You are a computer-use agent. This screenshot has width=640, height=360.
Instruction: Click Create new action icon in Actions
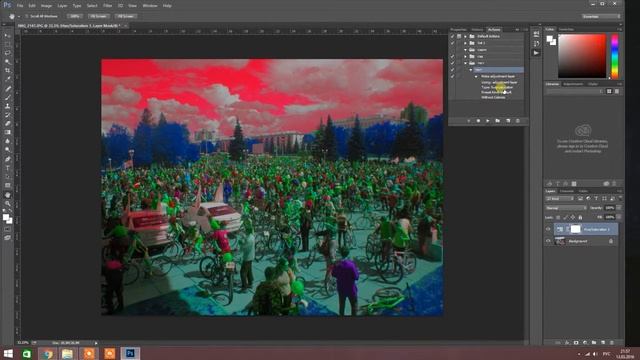(508, 121)
